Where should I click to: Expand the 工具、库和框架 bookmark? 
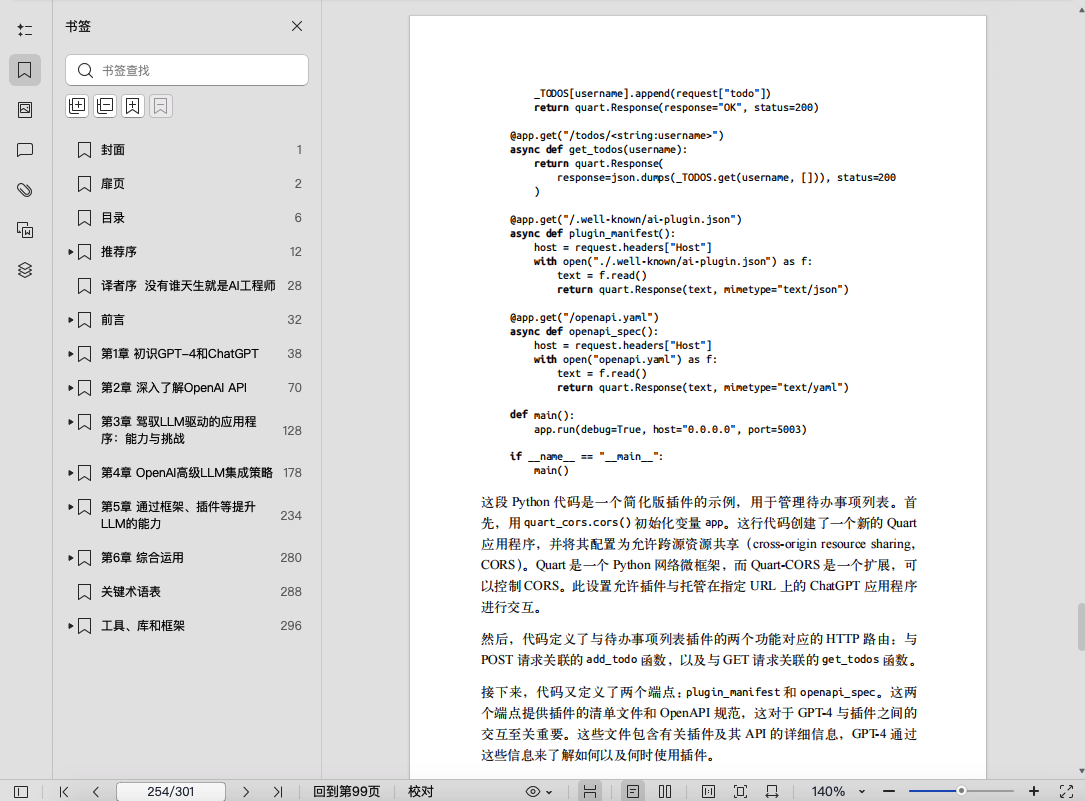point(71,626)
